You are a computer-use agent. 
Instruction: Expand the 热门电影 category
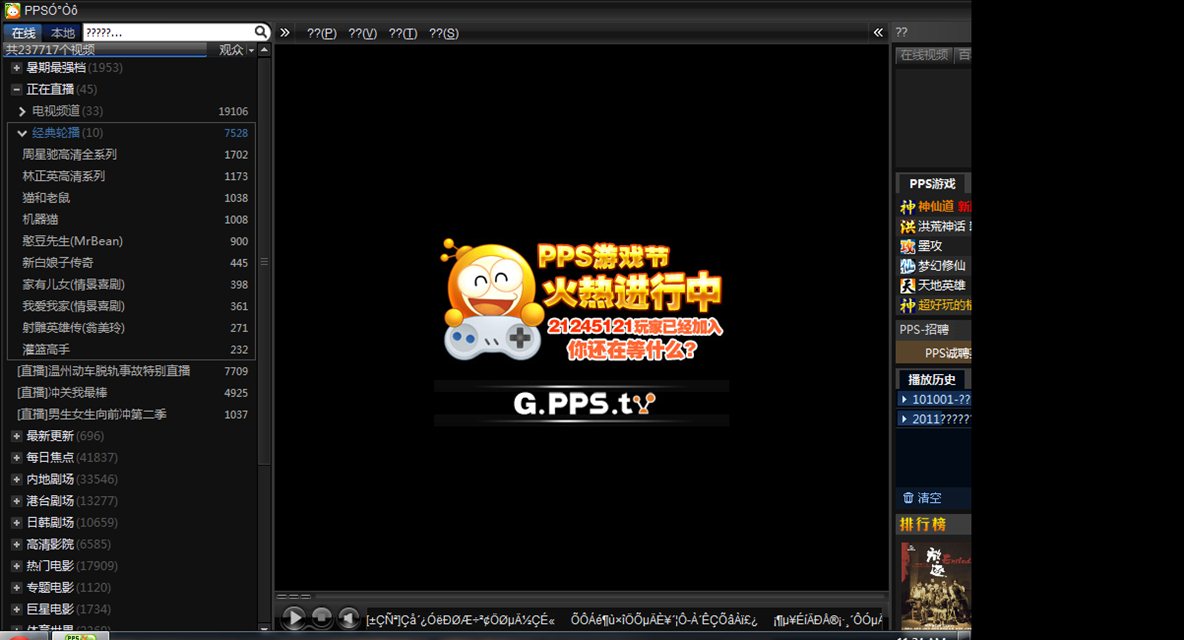(x=17, y=566)
